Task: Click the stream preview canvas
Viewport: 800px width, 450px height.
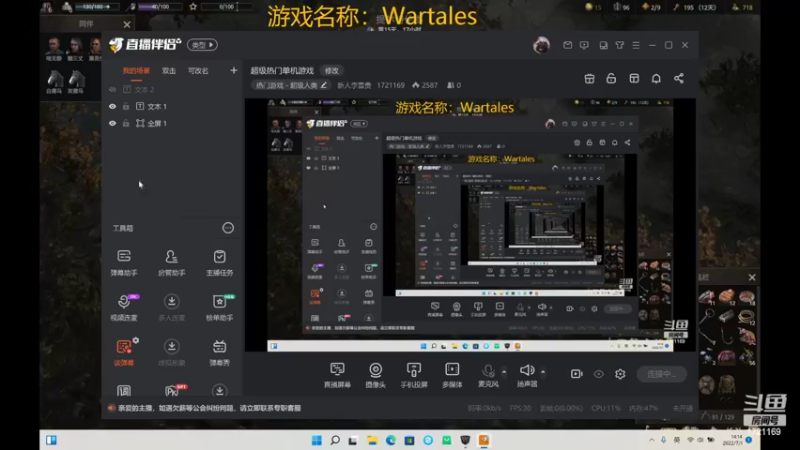Action: pyautogui.click(x=470, y=225)
